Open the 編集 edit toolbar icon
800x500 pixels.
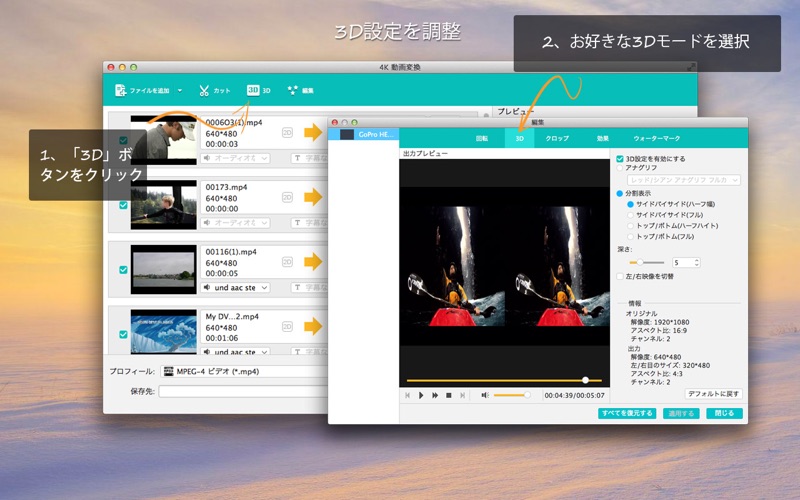[293, 90]
